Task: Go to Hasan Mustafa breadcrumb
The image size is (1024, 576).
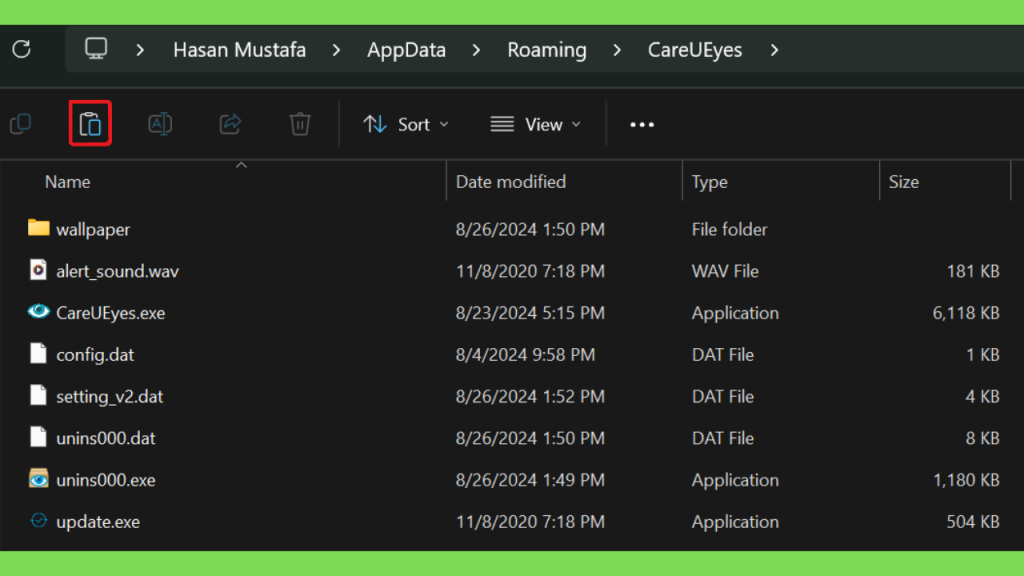Action: (x=239, y=50)
